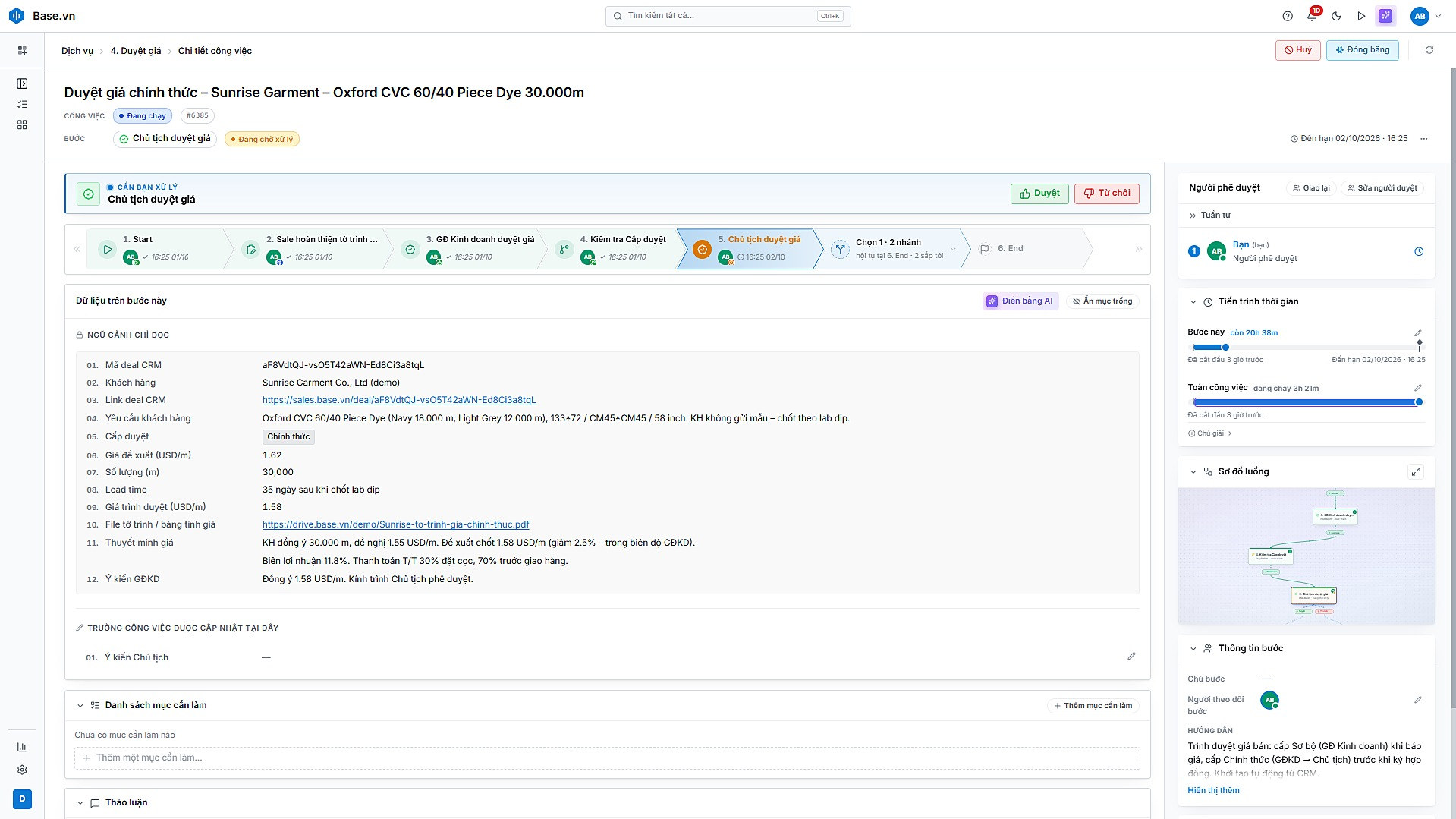The width and height of the screenshot is (1456, 819).
Task: Open settings gear in left sidebar
Action: click(x=22, y=770)
